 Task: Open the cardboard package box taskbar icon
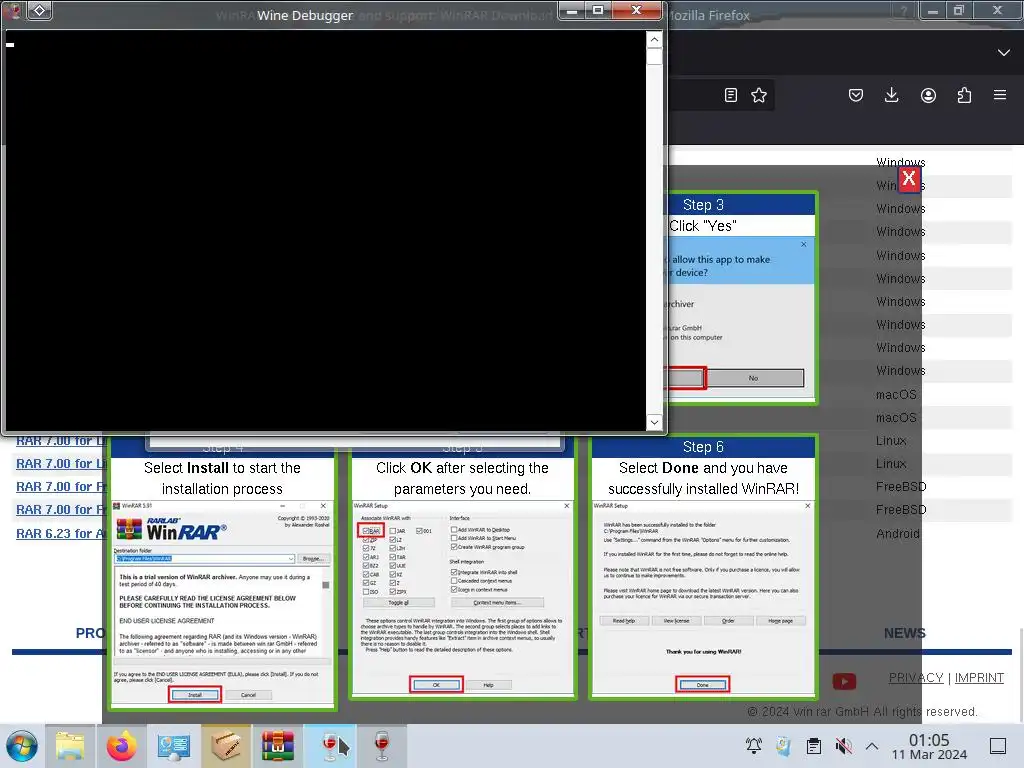(225, 746)
